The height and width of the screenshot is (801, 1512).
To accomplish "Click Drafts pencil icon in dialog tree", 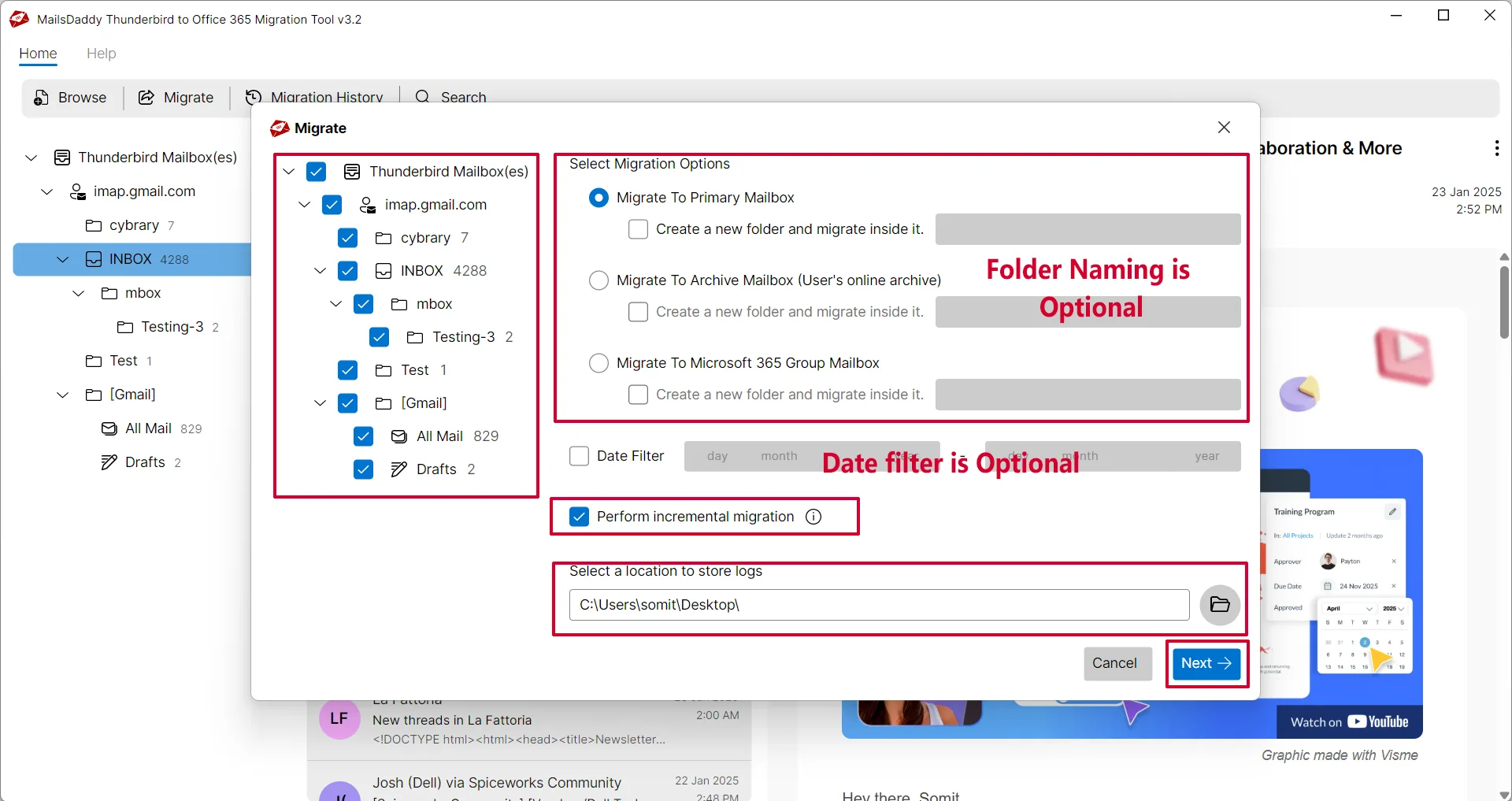I will point(399,469).
